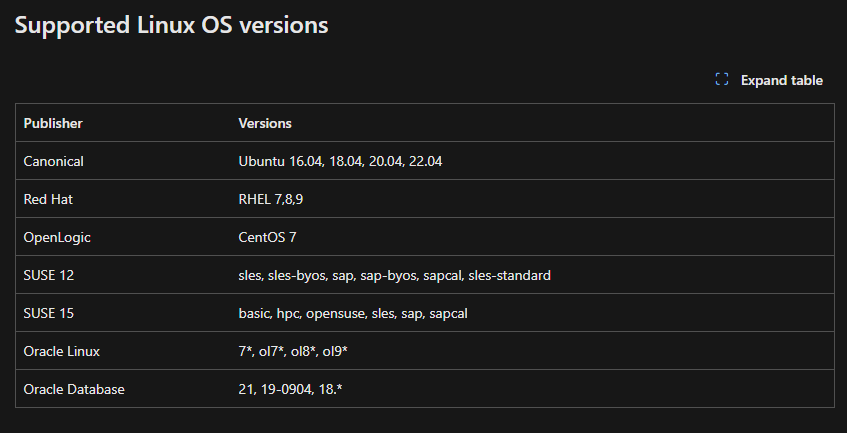This screenshot has width=847, height=433.
Task: Click the word Linux in the page heading
Action: coord(166,25)
